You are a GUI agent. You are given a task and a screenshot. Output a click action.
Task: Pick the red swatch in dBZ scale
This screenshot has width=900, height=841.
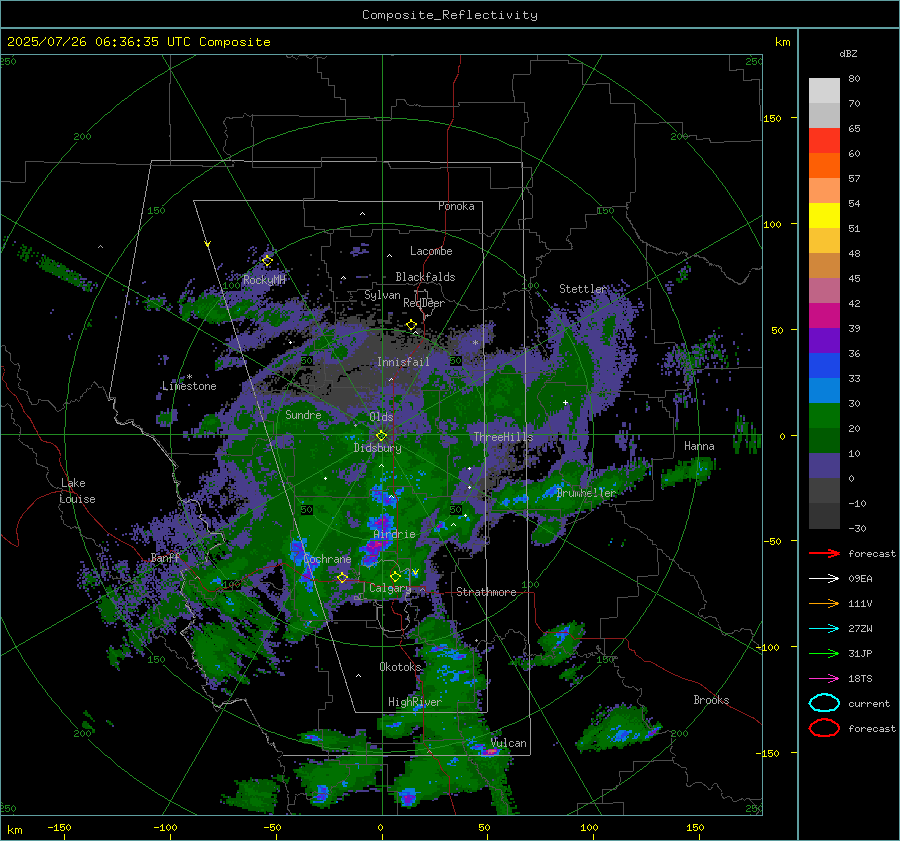[824, 141]
